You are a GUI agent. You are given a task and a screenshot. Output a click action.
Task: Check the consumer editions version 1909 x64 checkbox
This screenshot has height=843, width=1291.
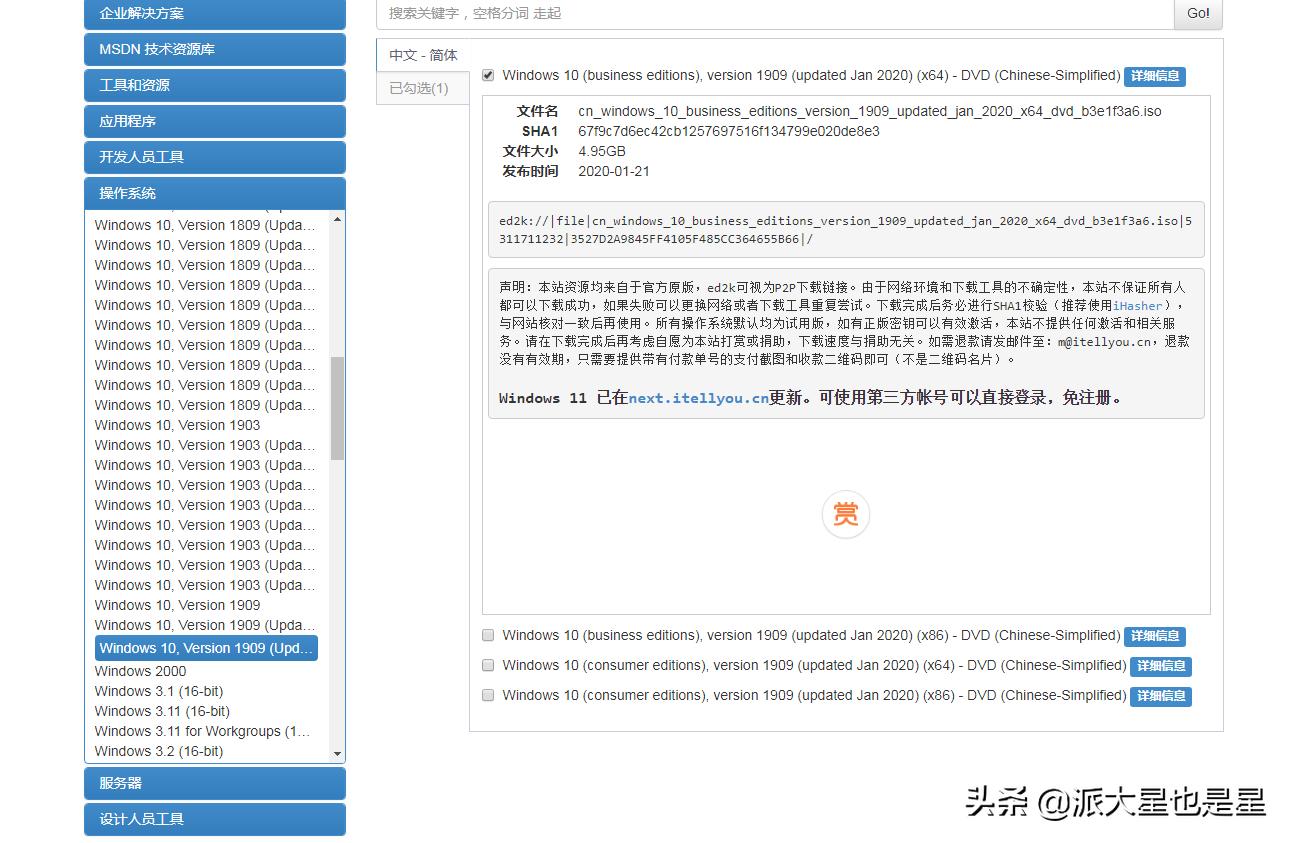[488, 665]
